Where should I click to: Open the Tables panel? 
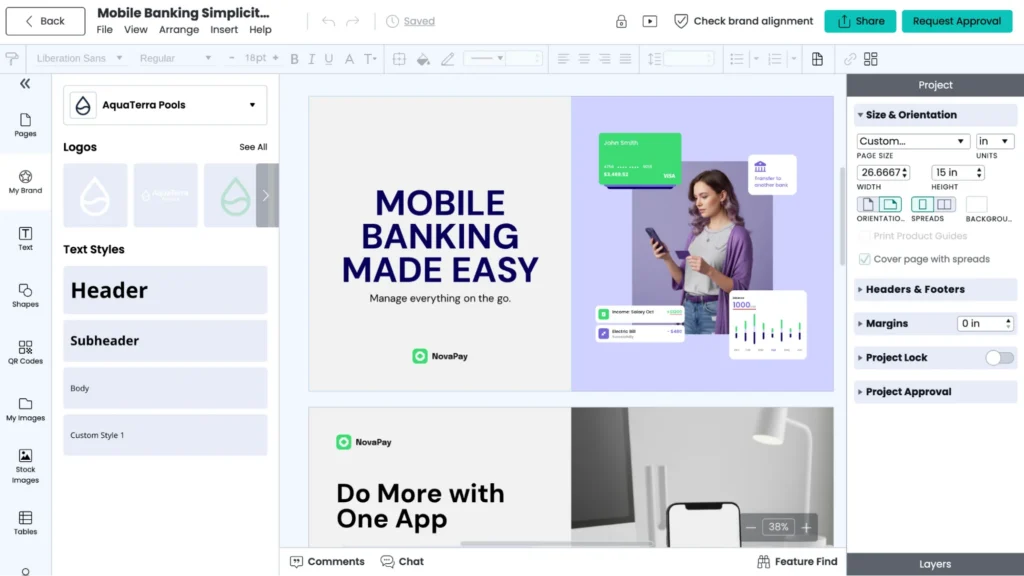point(25,522)
